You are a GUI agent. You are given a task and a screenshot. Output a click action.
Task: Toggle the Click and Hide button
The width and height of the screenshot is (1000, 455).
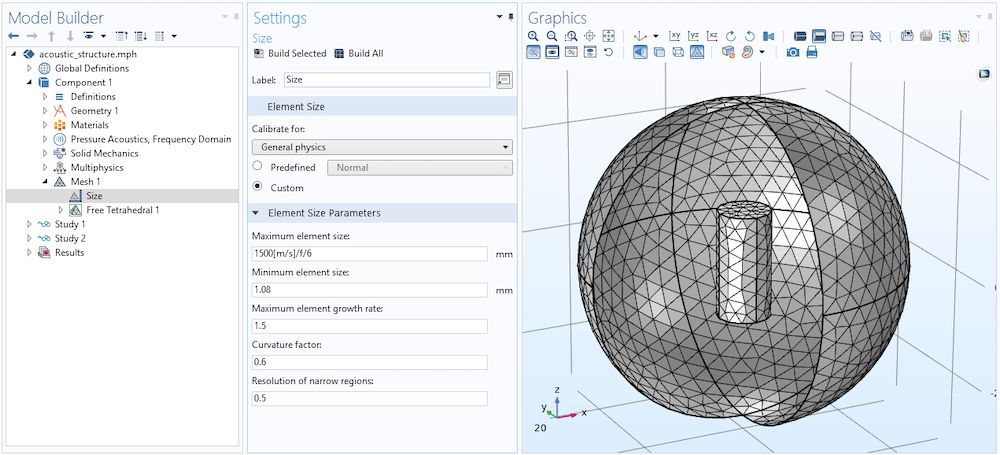coord(533,52)
